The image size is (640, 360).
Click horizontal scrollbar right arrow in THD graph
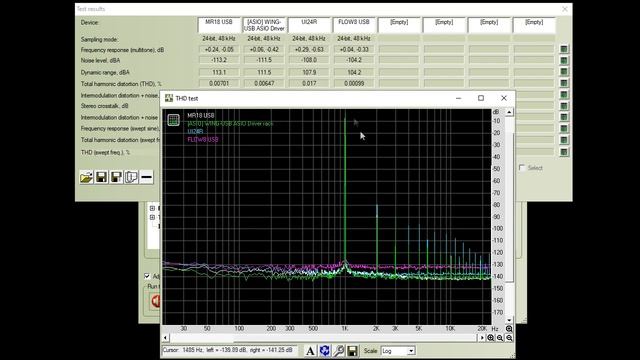tap(482, 338)
